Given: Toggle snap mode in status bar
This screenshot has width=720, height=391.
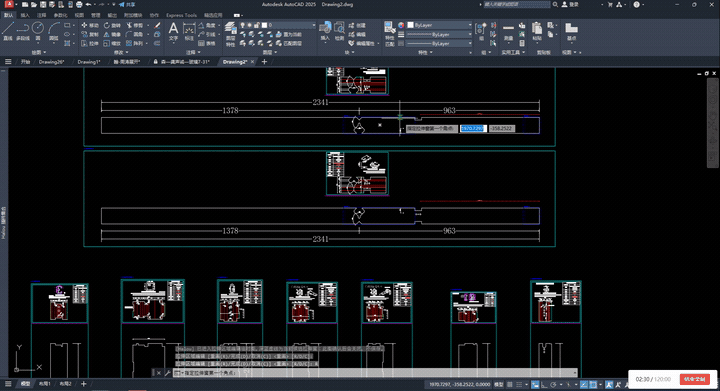Looking at the screenshot, I should (519, 385).
